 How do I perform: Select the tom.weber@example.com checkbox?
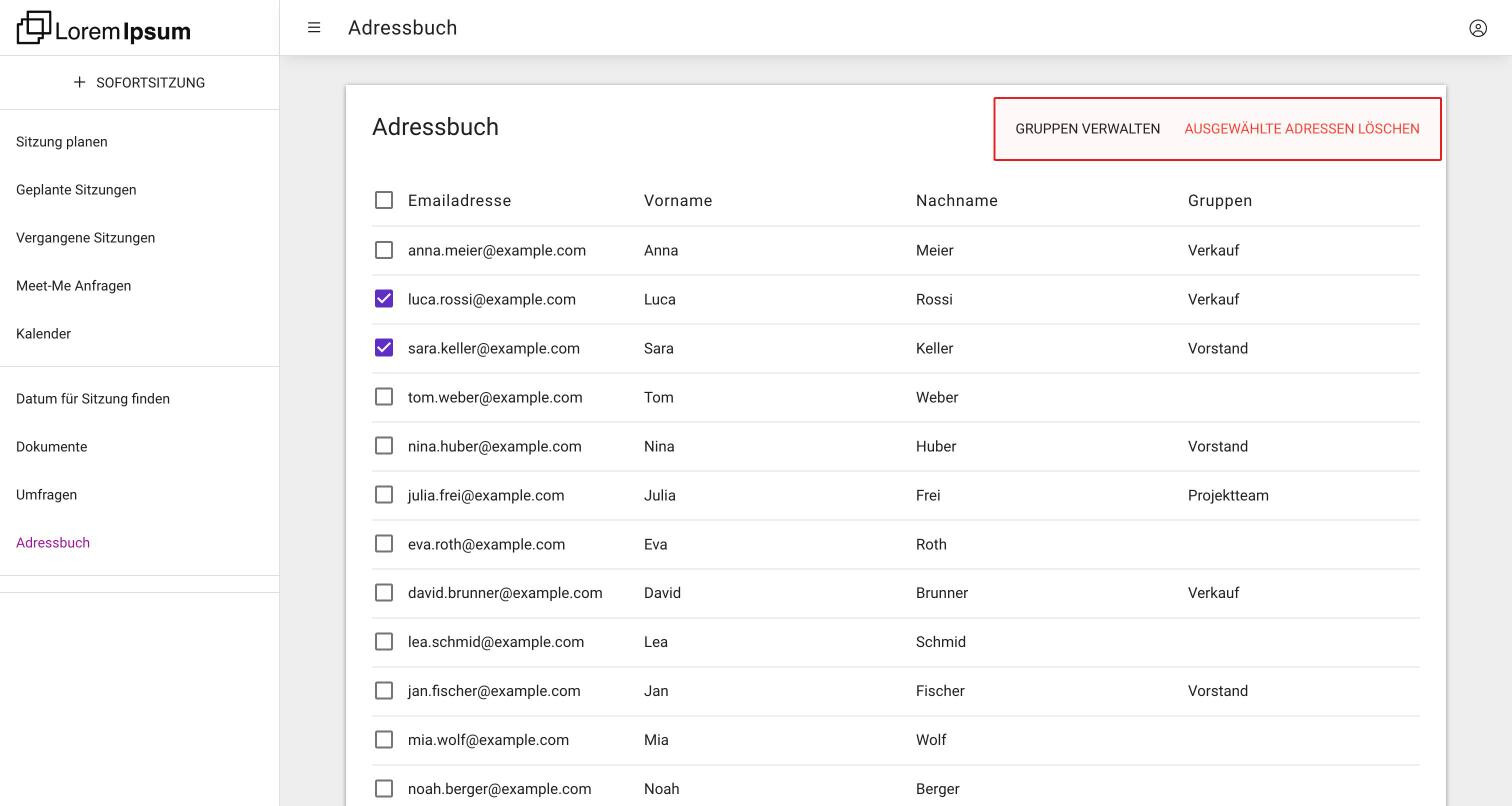point(384,397)
